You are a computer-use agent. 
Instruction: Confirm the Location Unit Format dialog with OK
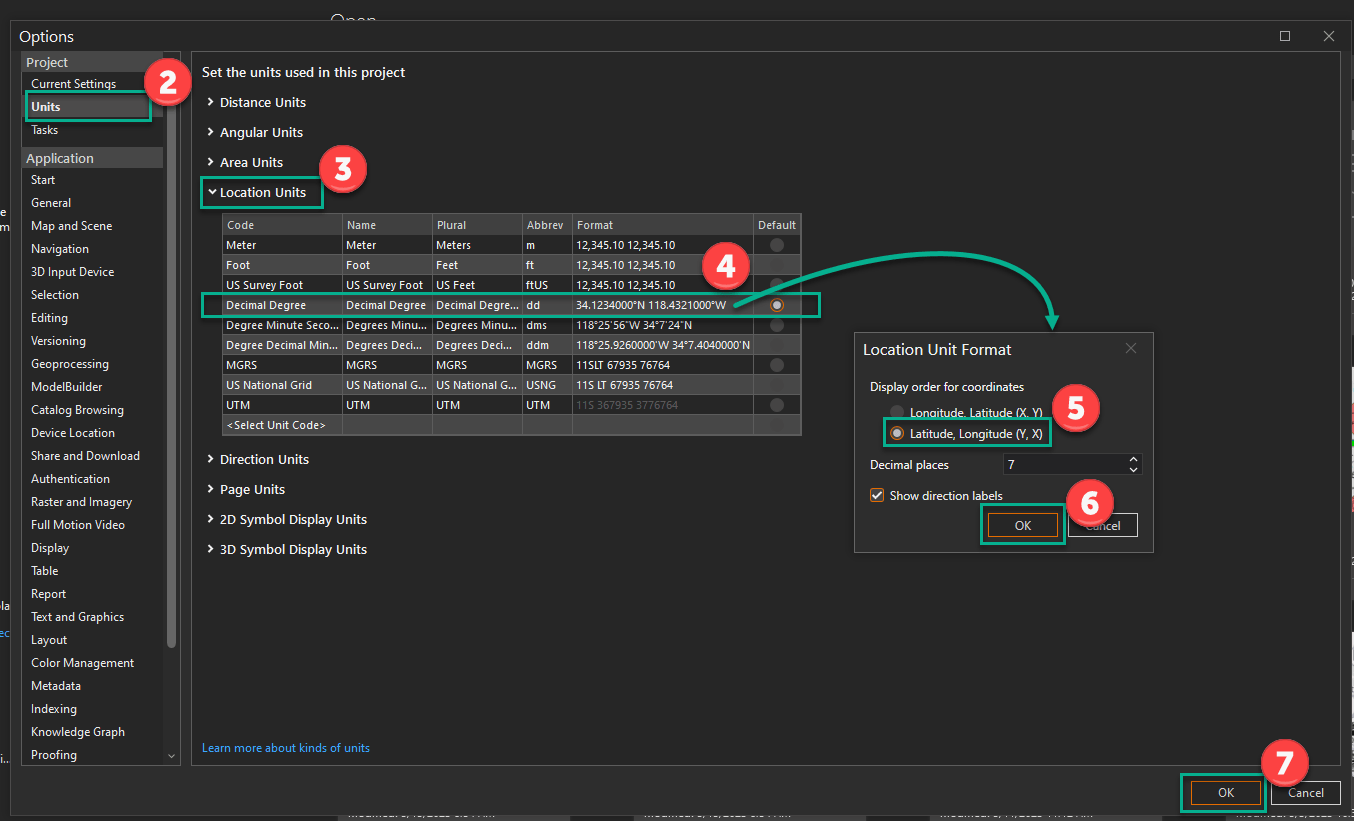pos(1022,524)
